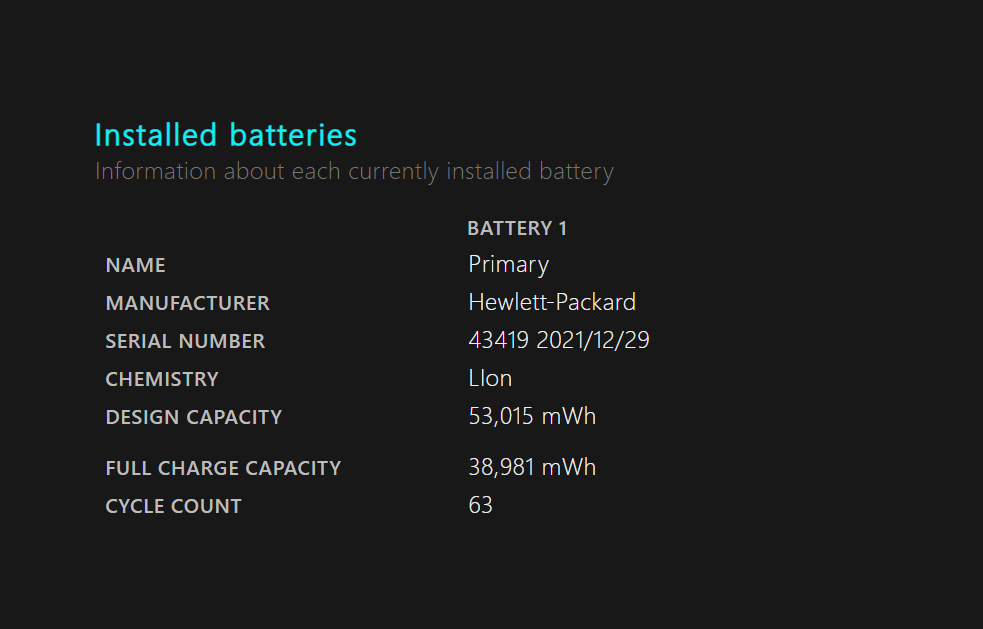This screenshot has width=983, height=629.
Task: Click the NAME row label
Action: pyautogui.click(x=135, y=265)
